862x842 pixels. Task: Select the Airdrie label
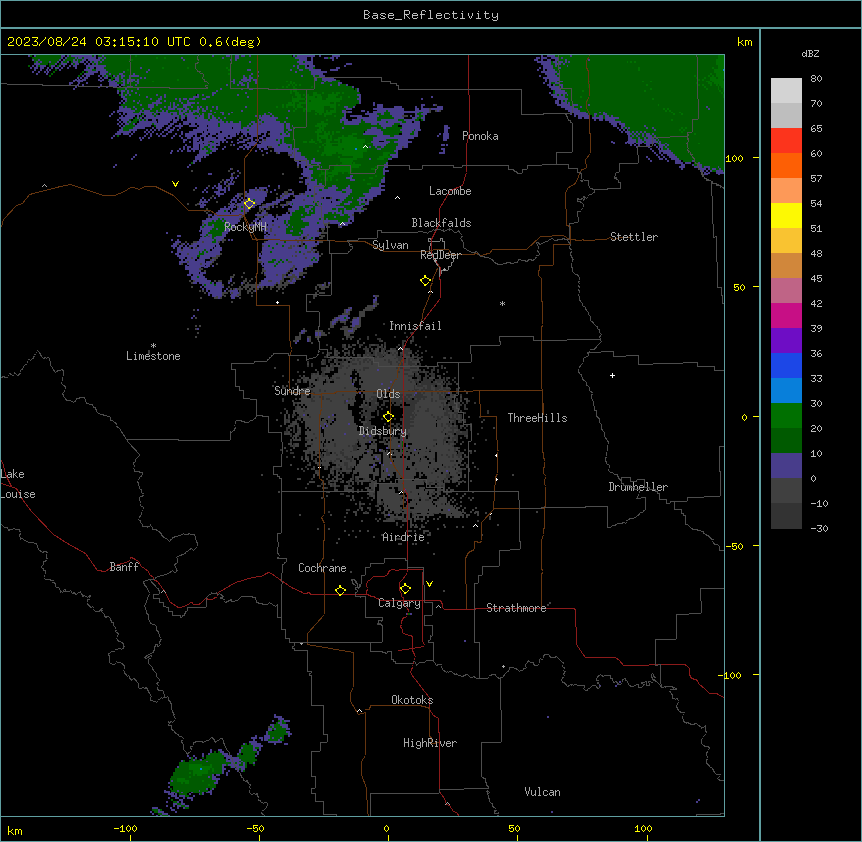(x=404, y=537)
